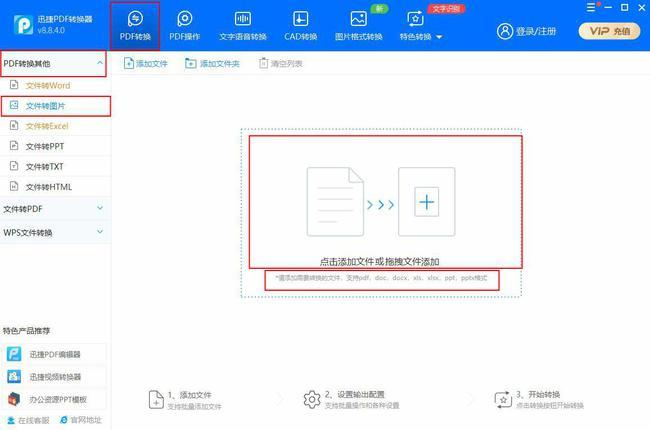
Task: Open 办公资源PPT模板 product recommendation
Action: [53, 399]
